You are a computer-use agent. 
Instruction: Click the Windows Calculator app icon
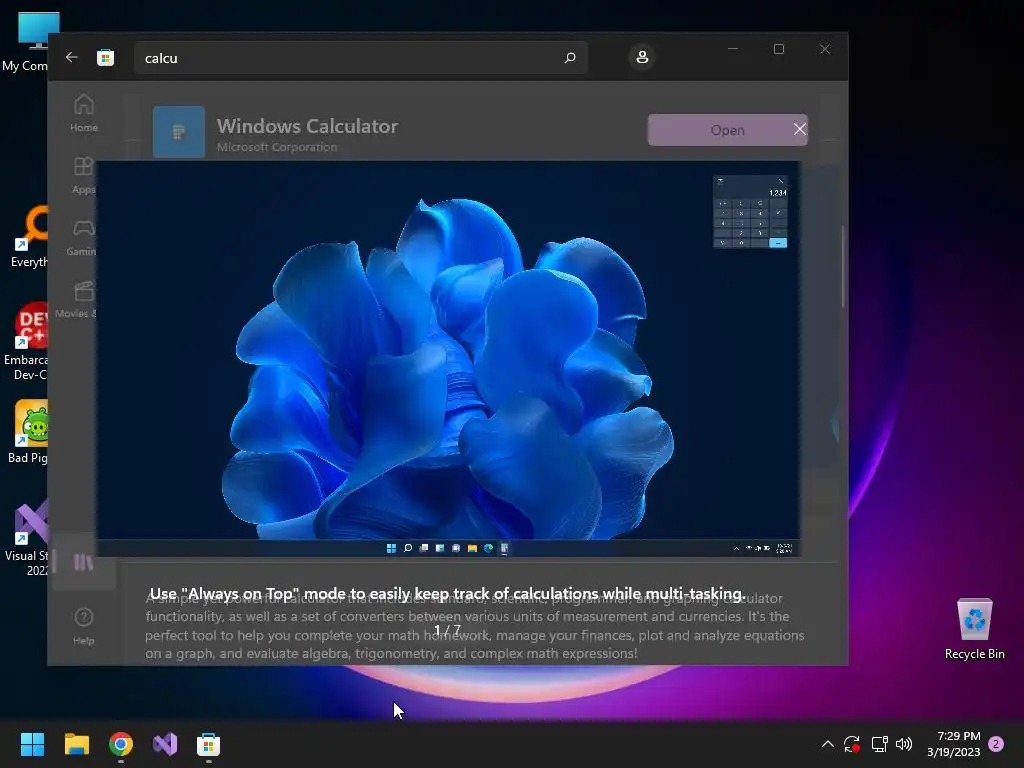click(x=178, y=132)
